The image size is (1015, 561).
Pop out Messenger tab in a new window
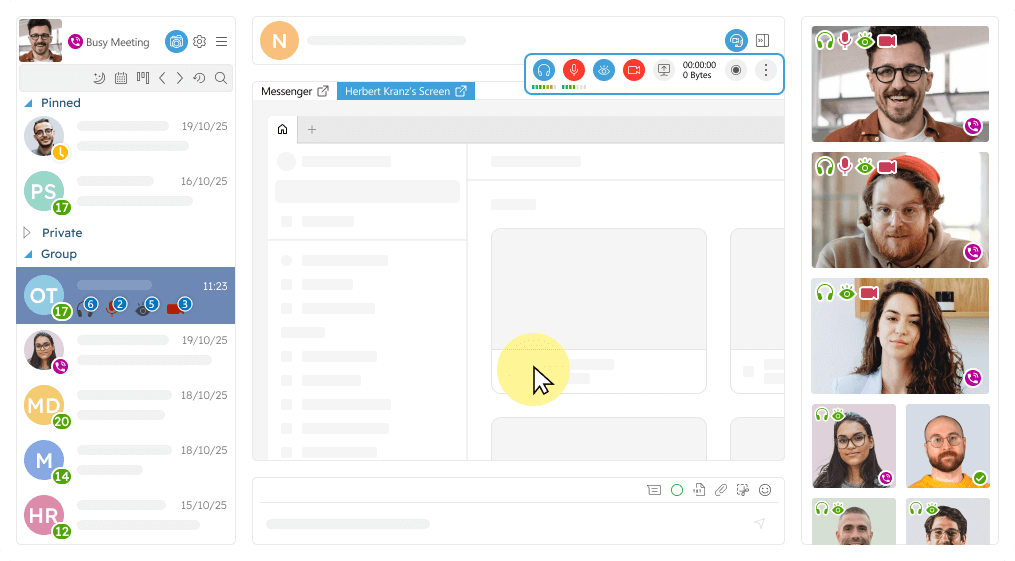[x=323, y=91]
